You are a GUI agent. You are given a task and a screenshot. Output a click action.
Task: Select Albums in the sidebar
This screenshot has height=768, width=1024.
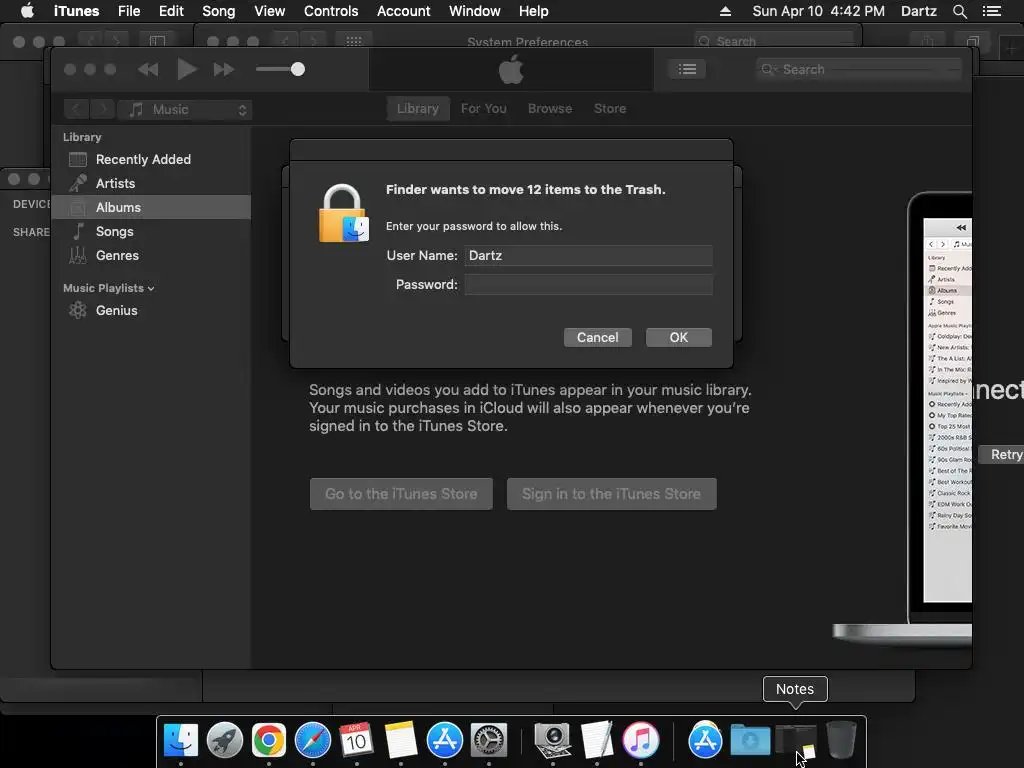[x=151, y=207]
